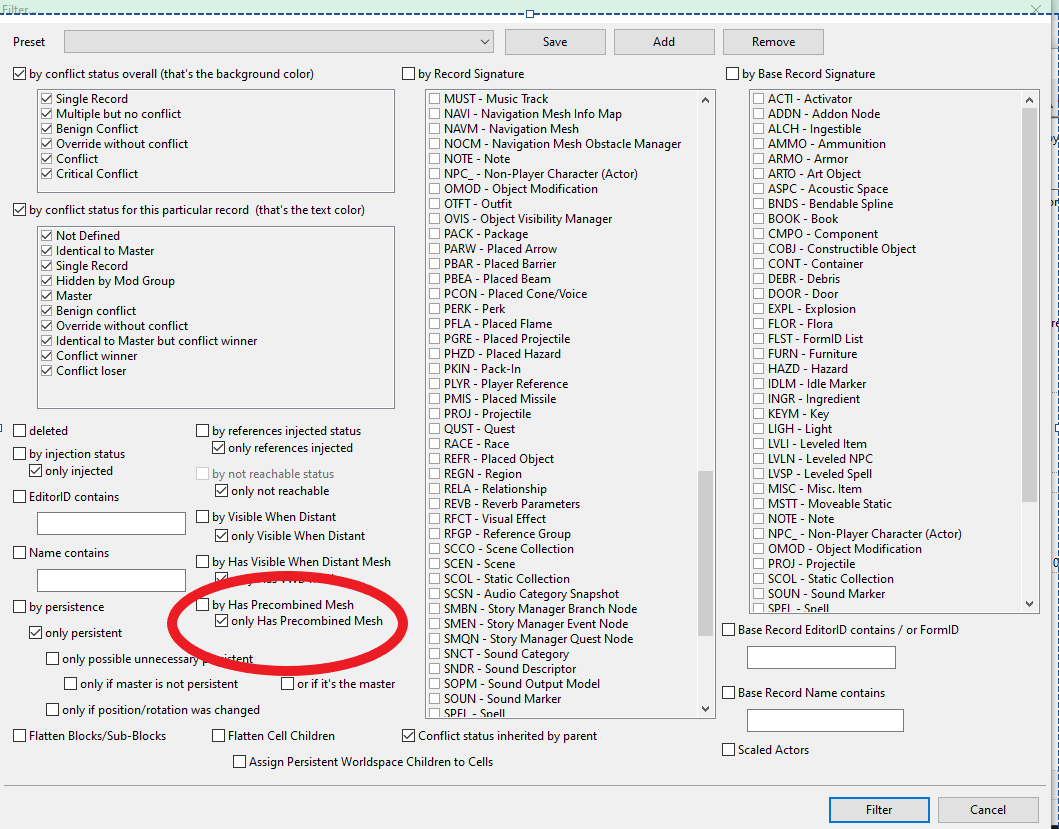
Task: Enable the deleted checkbox
Action: click(20, 430)
